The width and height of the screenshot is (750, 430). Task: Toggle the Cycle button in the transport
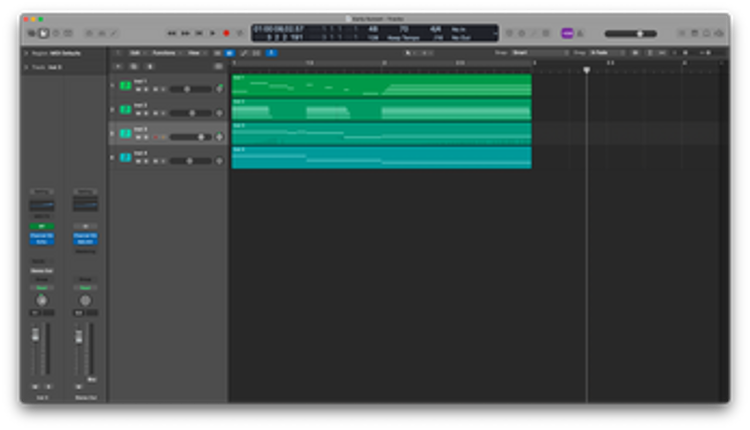pyautogui.click(x=239, y=33)
